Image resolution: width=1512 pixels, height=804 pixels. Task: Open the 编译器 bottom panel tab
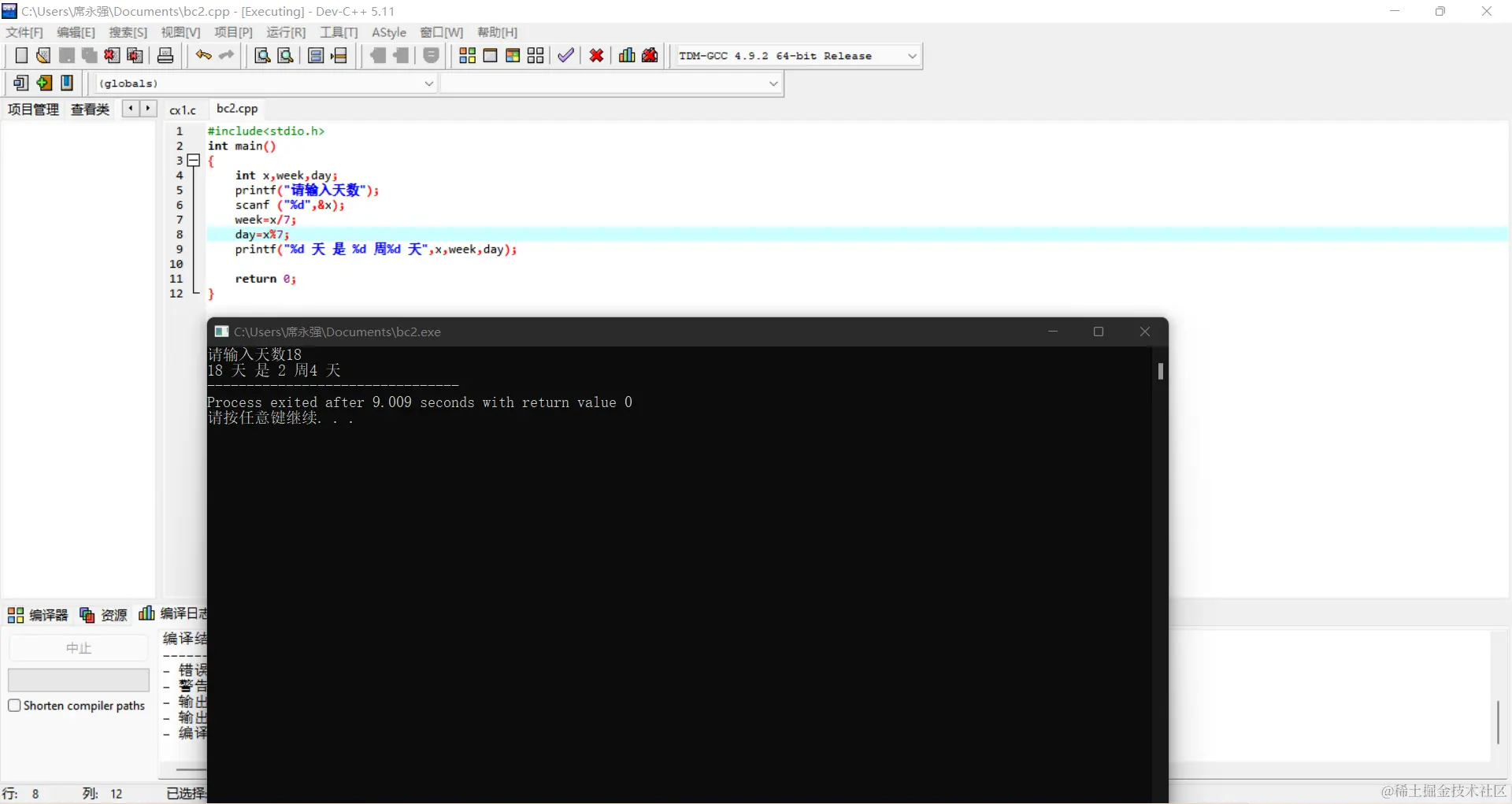coord(39,615)
